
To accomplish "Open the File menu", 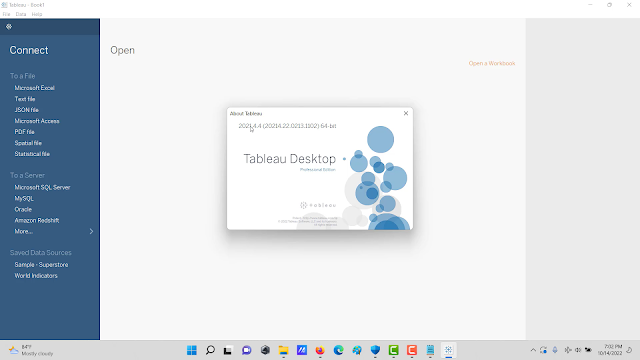I will [7, 14].
